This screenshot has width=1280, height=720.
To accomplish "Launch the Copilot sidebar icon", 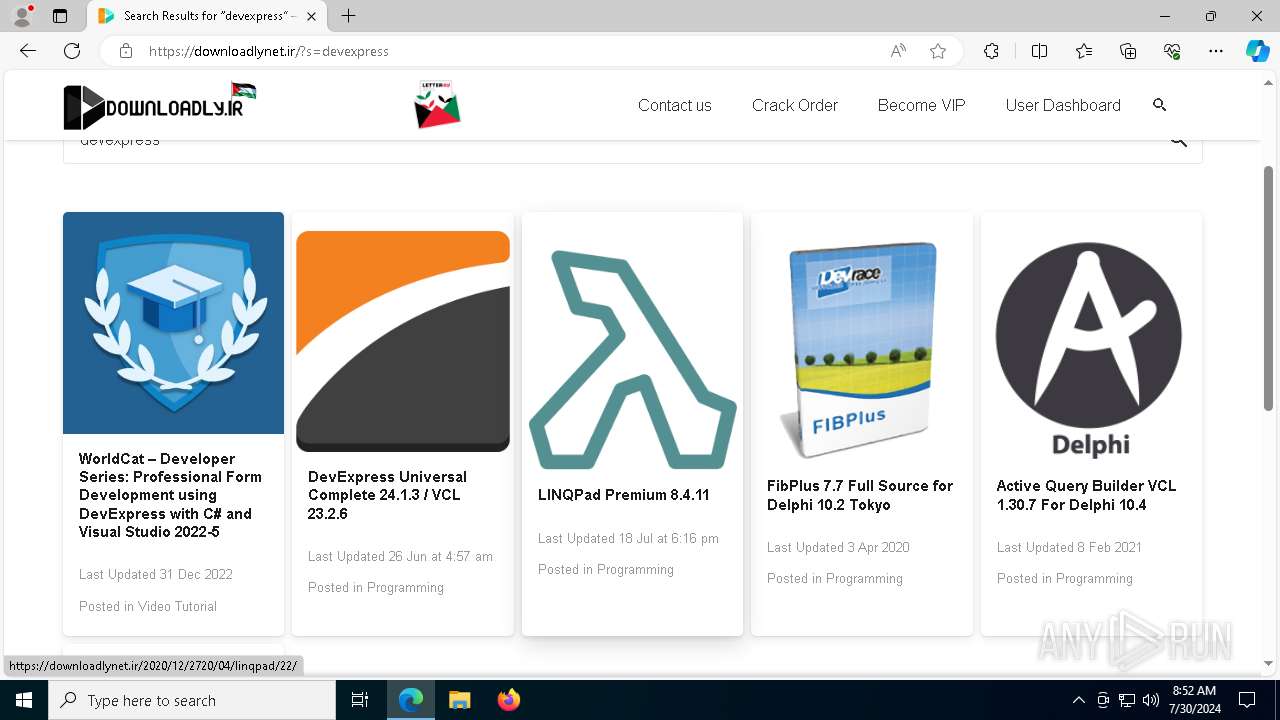I will click(x=1257, y=51).
